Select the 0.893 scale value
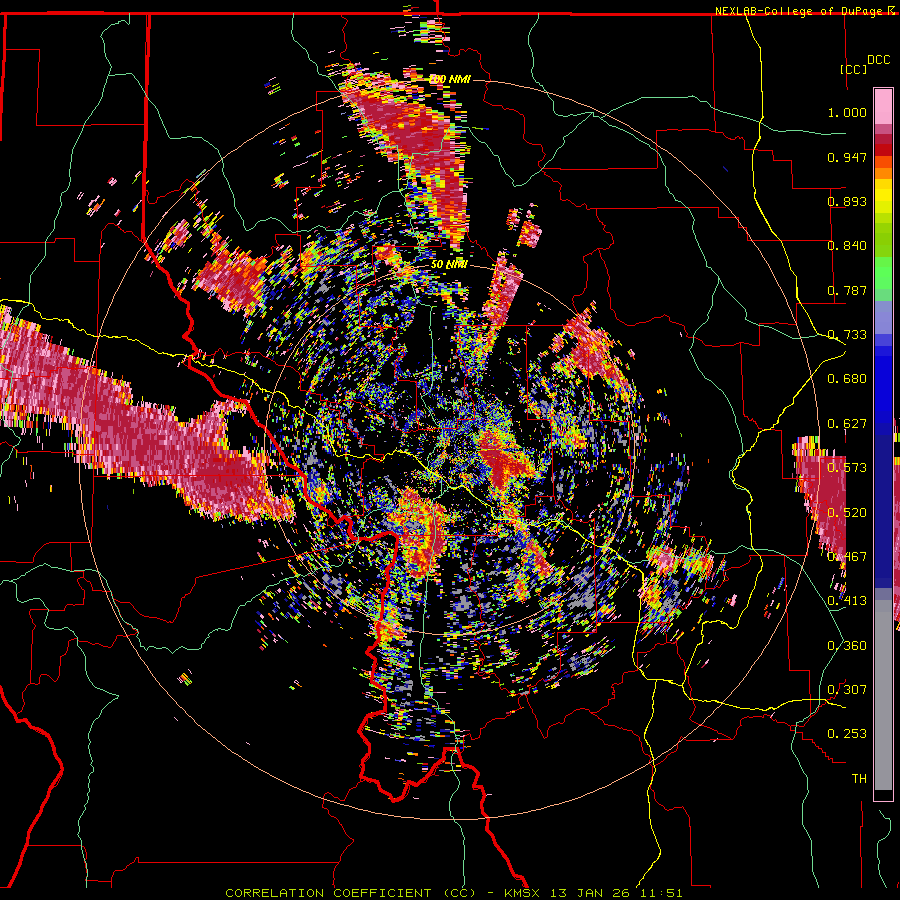900x900 pixels. (x=847, y=201)
